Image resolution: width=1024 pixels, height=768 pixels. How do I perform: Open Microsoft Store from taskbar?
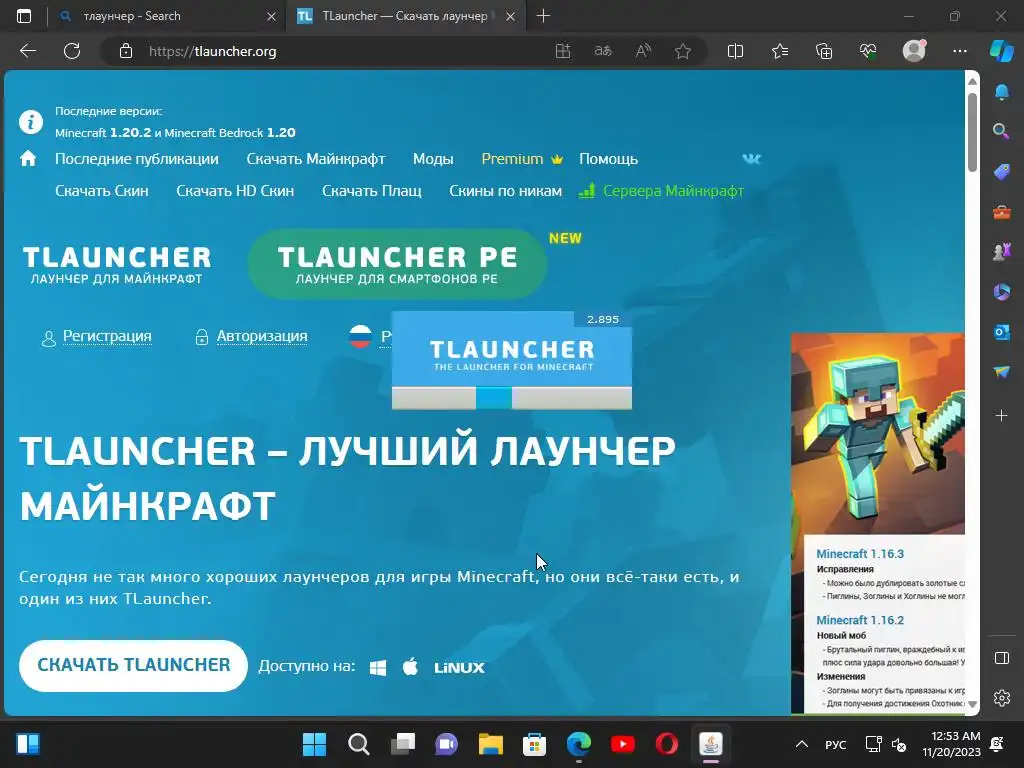pos(534,744)
